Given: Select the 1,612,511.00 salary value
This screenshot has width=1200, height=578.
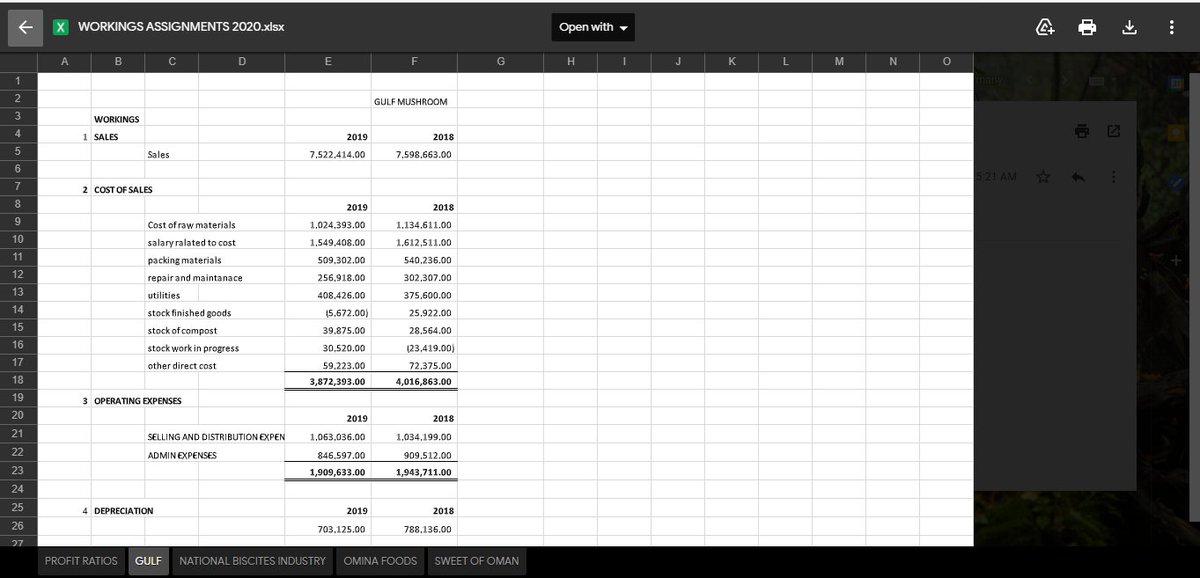Looking at the screenshot, I should (x=424, y=243).
